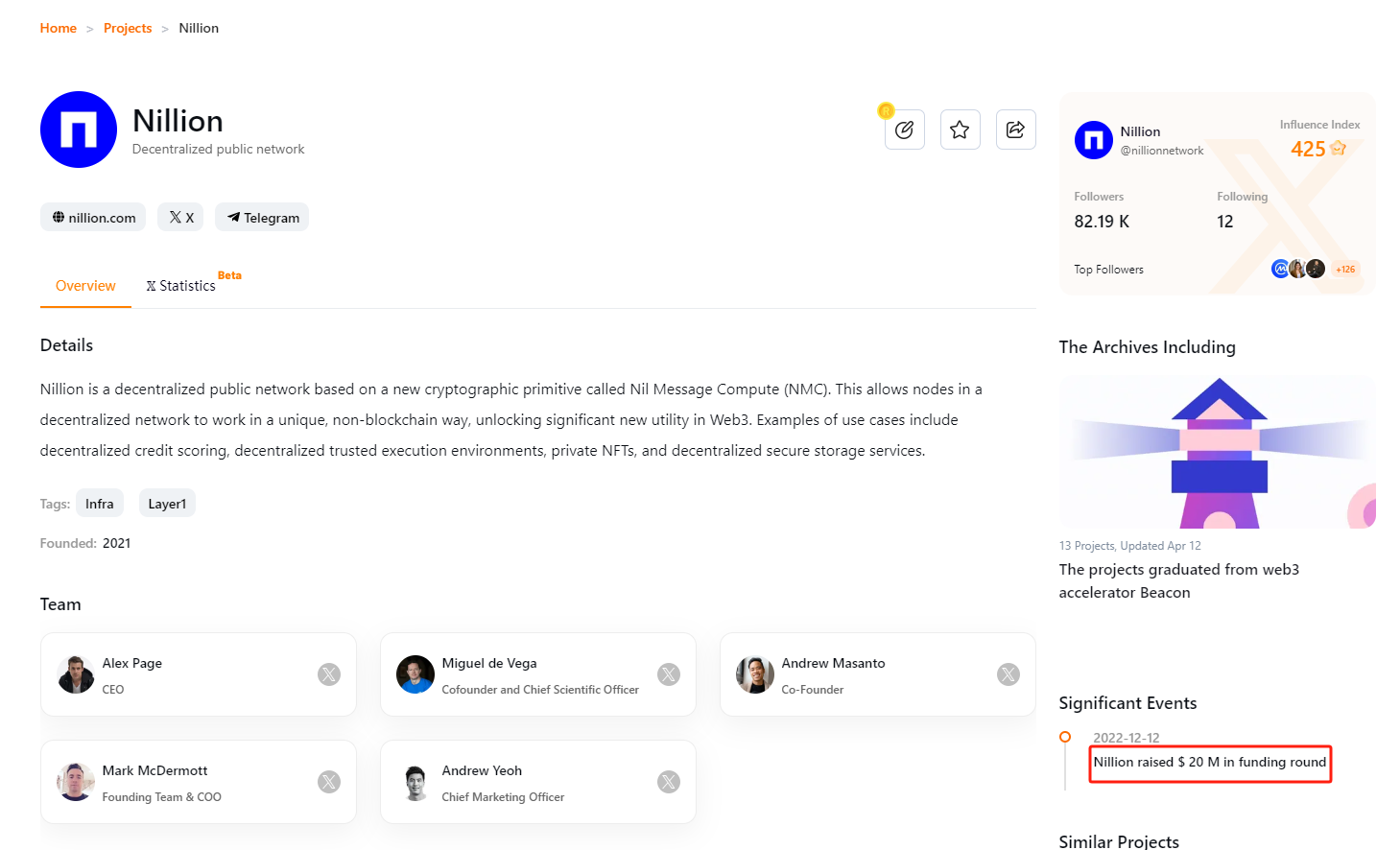Click Alex Page name text

click(132, 663)
